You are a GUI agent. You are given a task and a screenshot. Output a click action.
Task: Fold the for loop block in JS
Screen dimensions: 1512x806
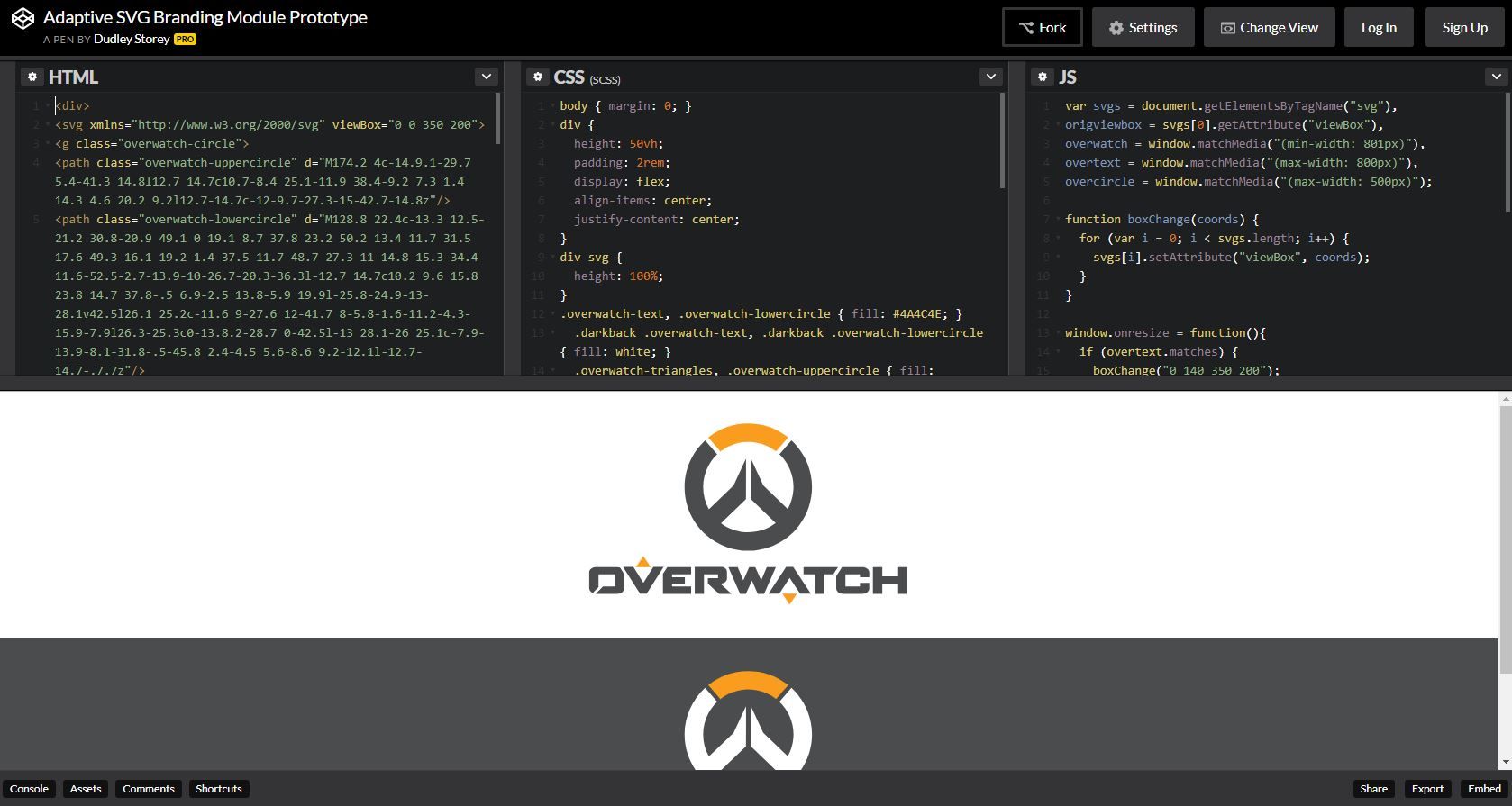(x=1057, y=239)
